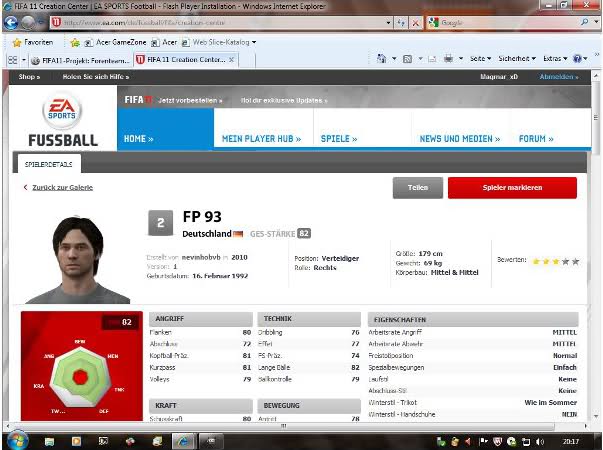Image resolution: width=603 pixels, height=450 pixels.
Task: Click the Stop loading X button
Action: click(x=415, y=23)
